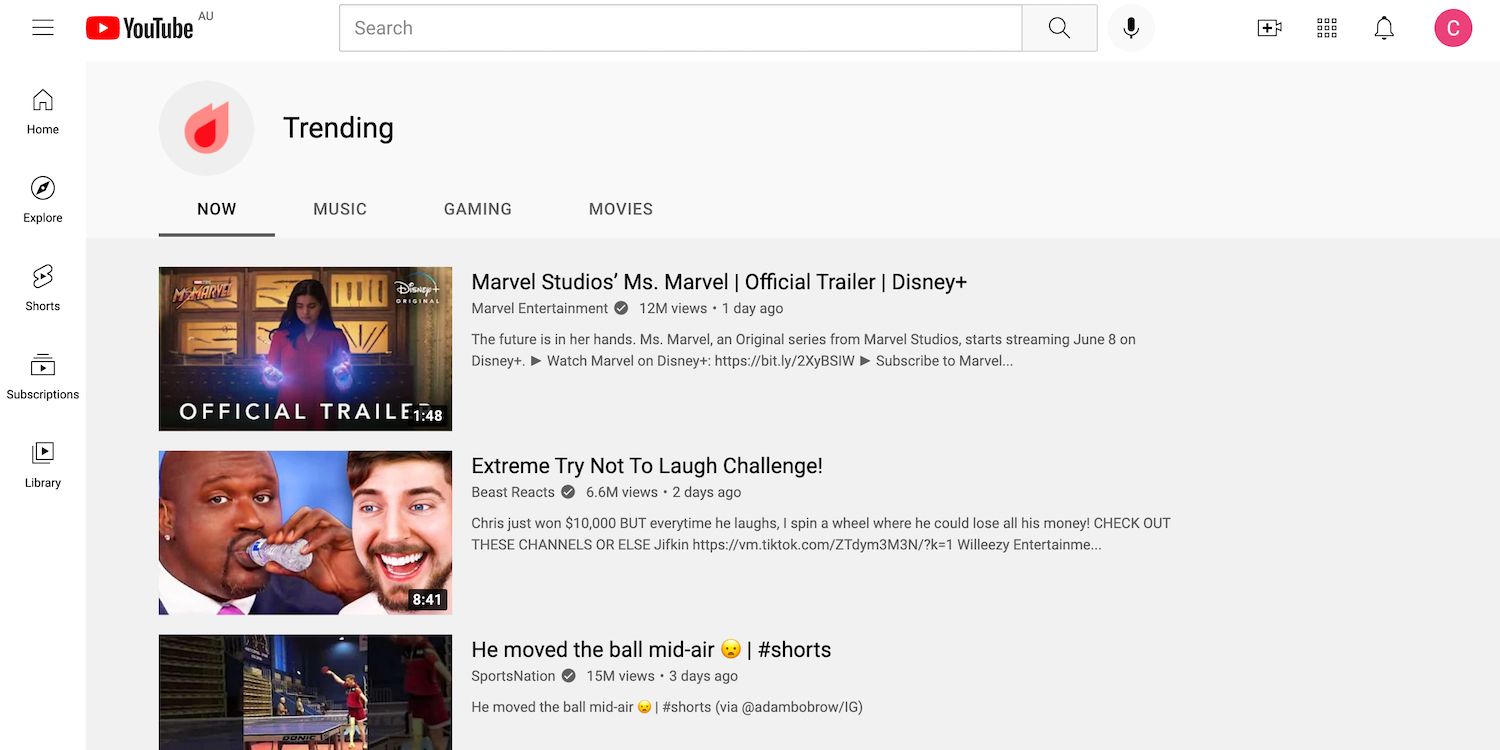Open the YouTube apps grid icon

tap(1327, 28)
